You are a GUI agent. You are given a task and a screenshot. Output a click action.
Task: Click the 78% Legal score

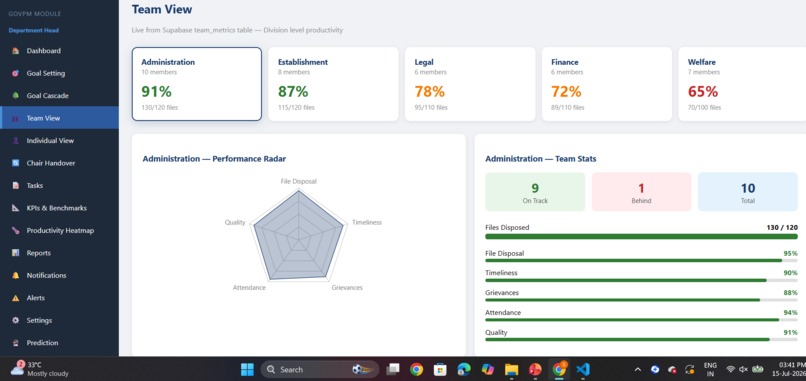coord(430,92)
